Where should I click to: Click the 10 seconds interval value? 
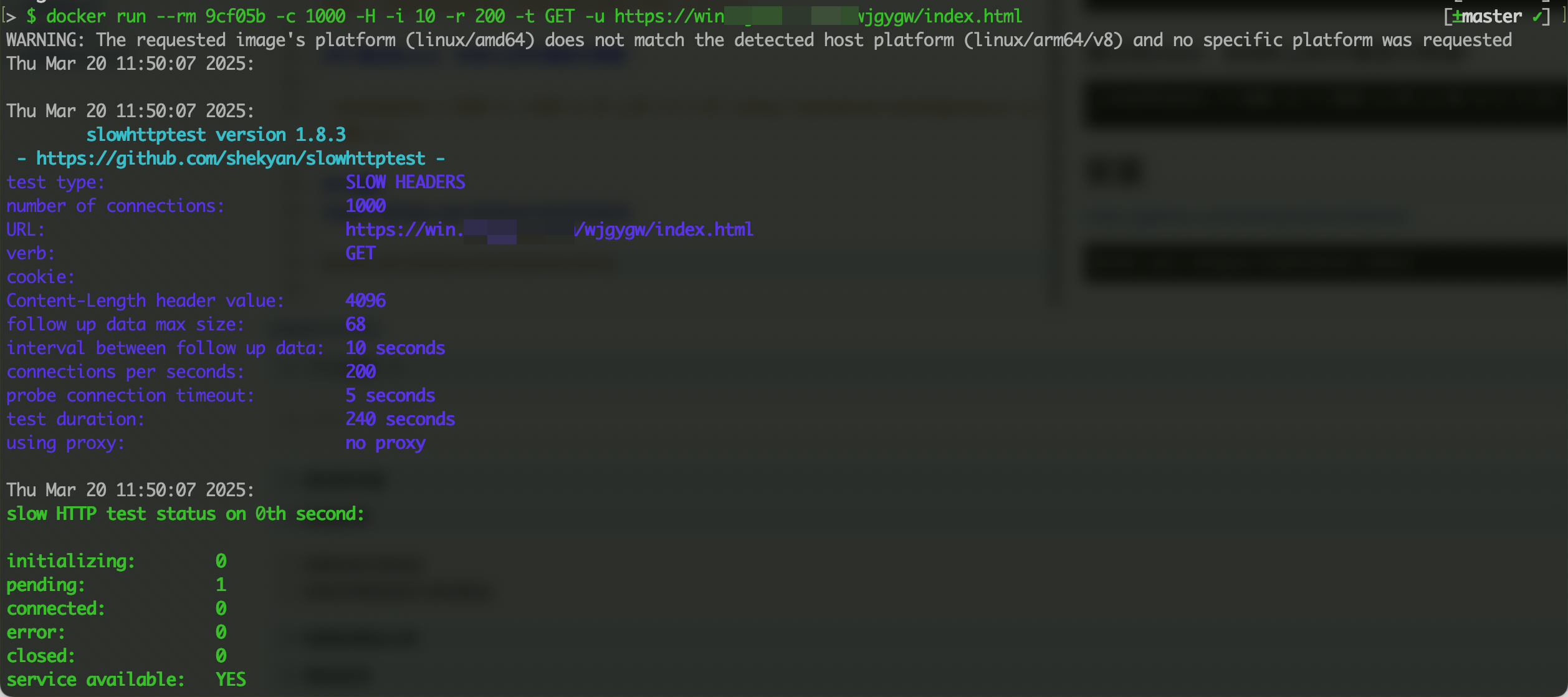(x=395, y=348)
